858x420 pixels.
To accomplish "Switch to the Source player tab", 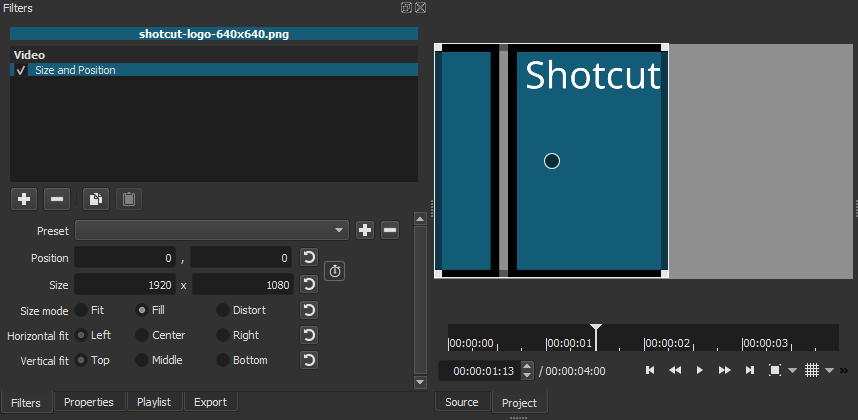I will pos(462,402).
